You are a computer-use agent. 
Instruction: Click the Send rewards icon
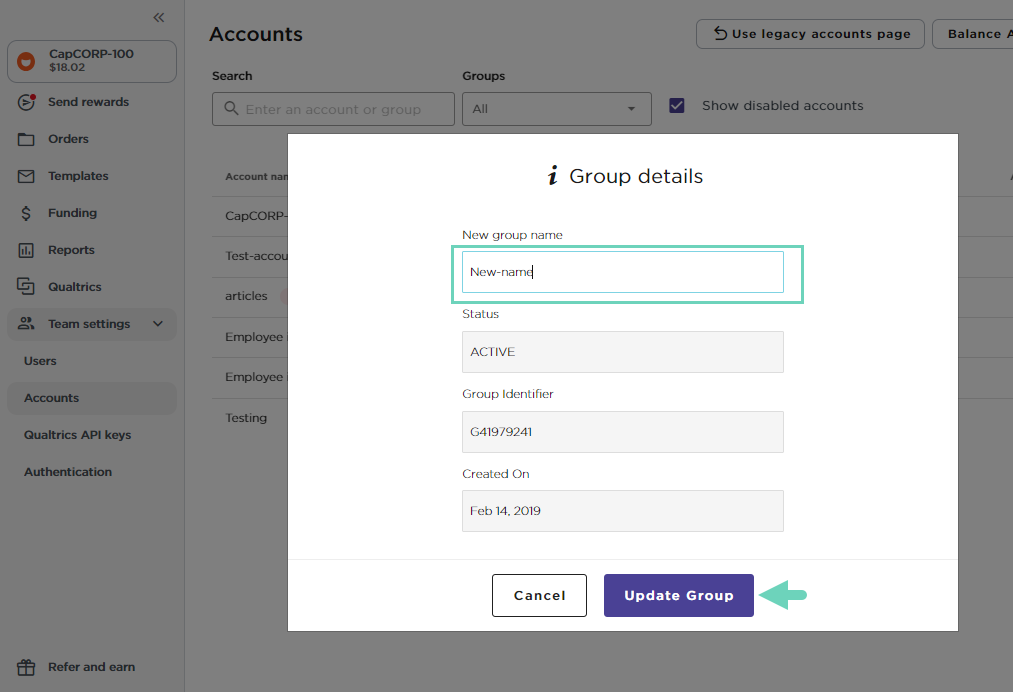click(27, 102)
